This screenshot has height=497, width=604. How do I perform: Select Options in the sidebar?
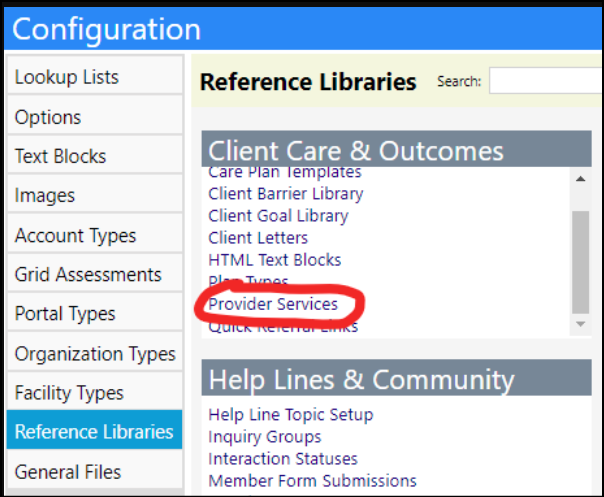(x=95, y=115)
